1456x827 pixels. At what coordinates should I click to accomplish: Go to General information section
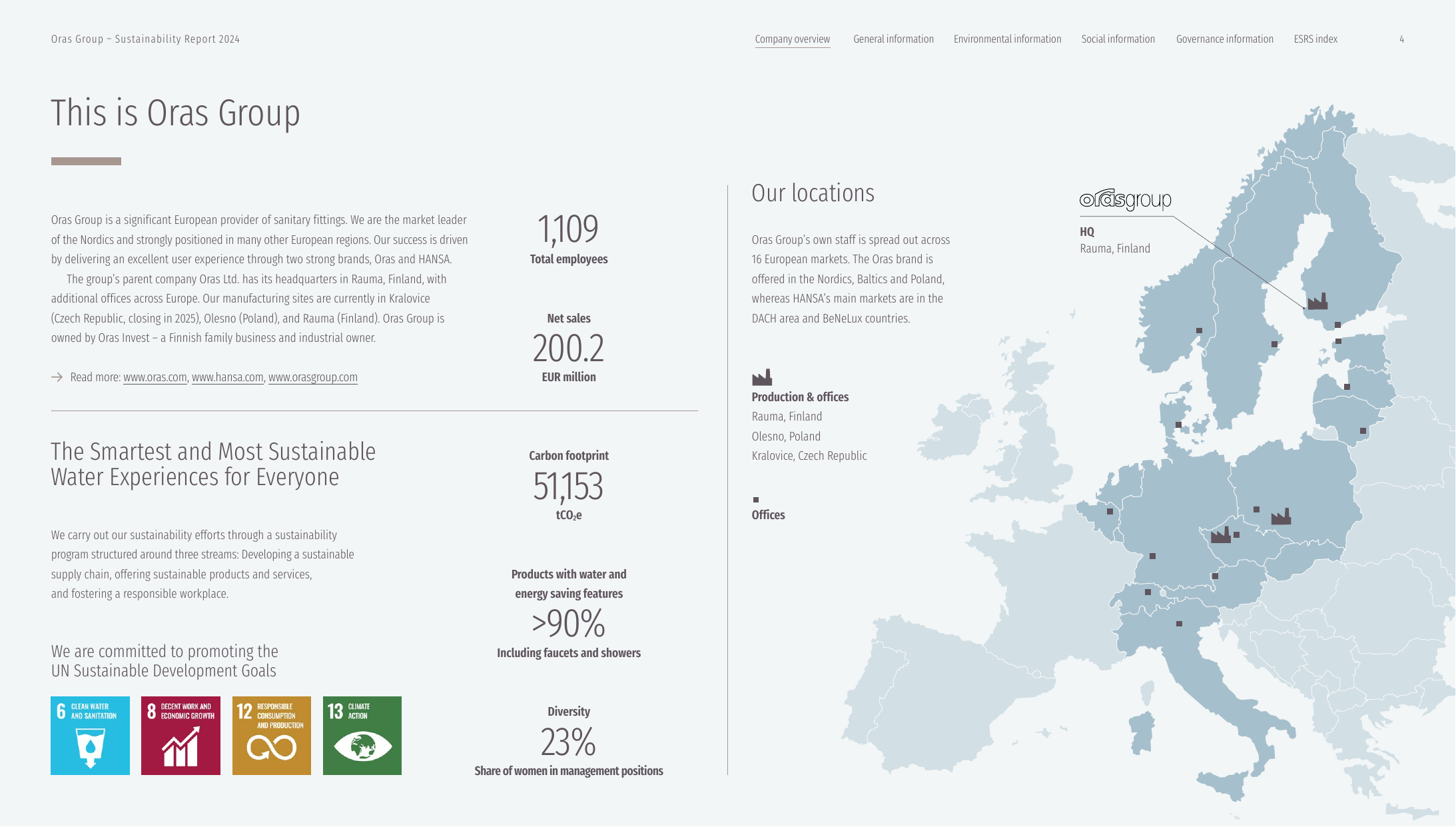click(894, 39)
